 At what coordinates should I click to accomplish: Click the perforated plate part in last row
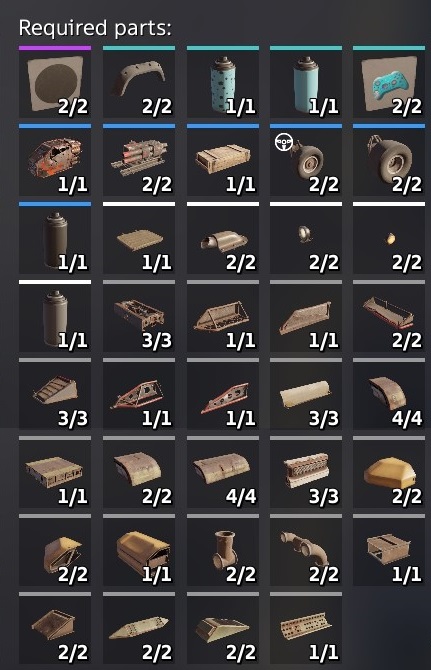click(306, 628)
